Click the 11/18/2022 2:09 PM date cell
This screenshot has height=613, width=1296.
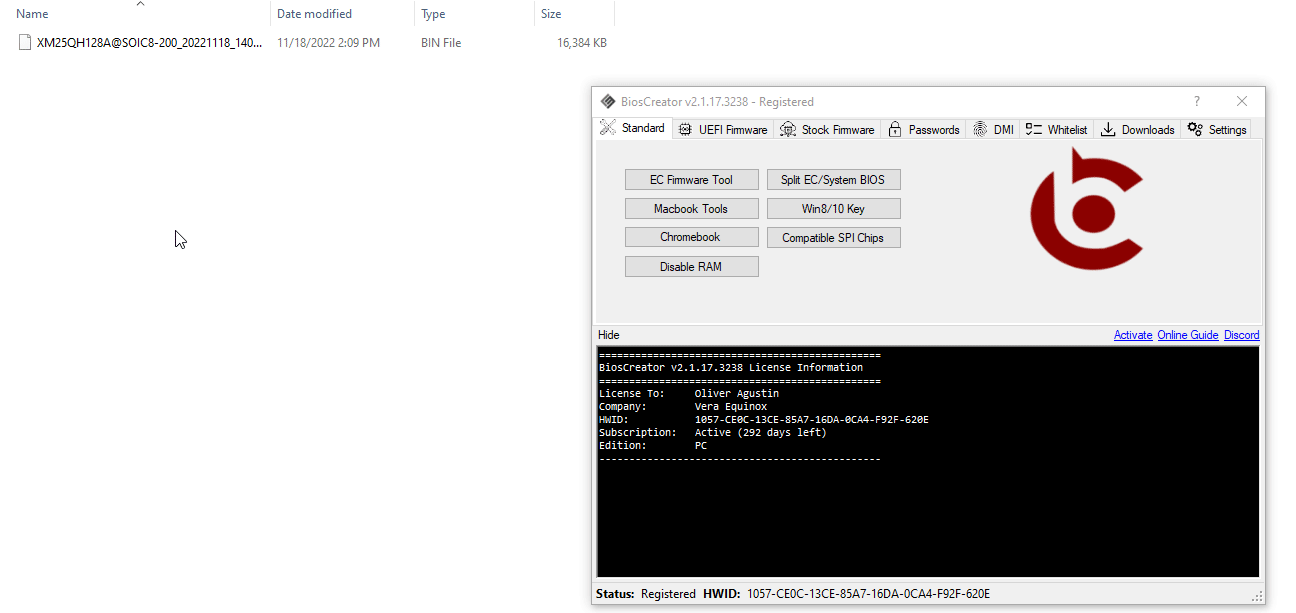click(328, 43)
